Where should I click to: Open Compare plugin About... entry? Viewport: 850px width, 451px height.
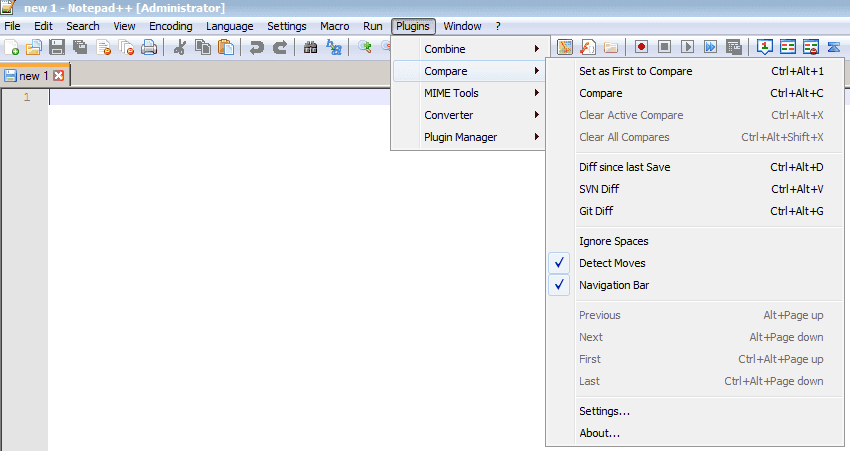[694, 433]
